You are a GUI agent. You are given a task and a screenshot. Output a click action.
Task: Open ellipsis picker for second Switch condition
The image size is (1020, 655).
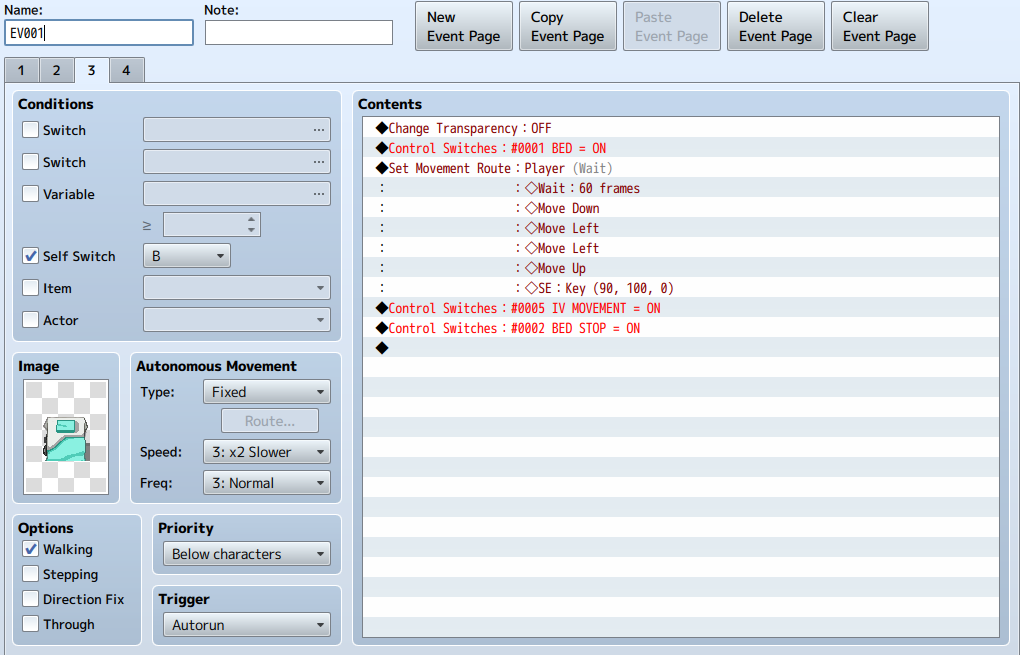click(x=319, y=162)
